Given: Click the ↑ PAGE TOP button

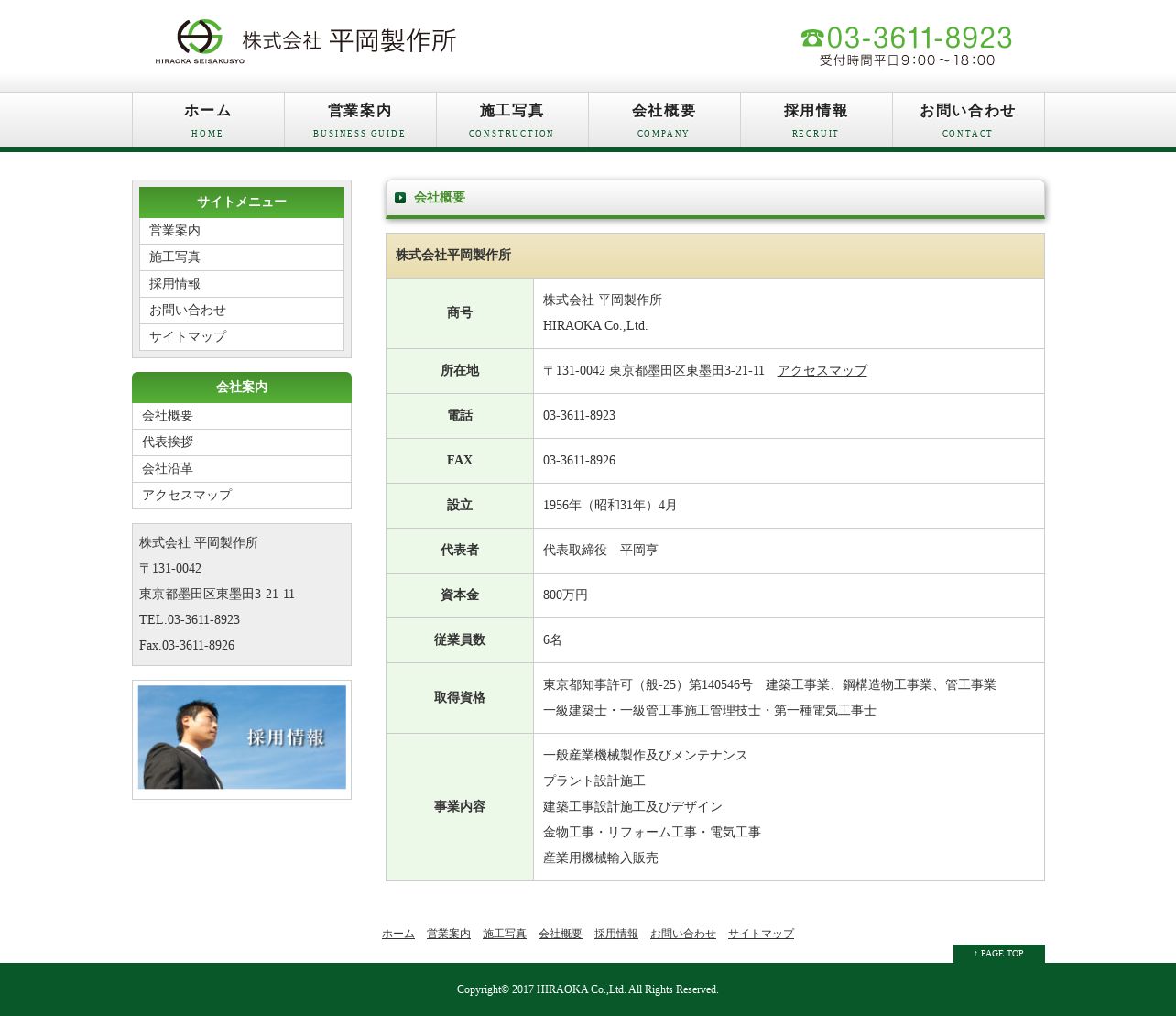Looking at the screenshot, I should point(998,954).
